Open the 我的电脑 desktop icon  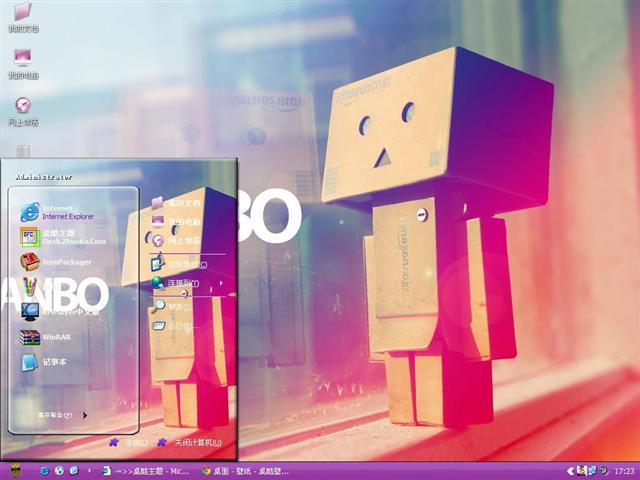tap(23, 64)
